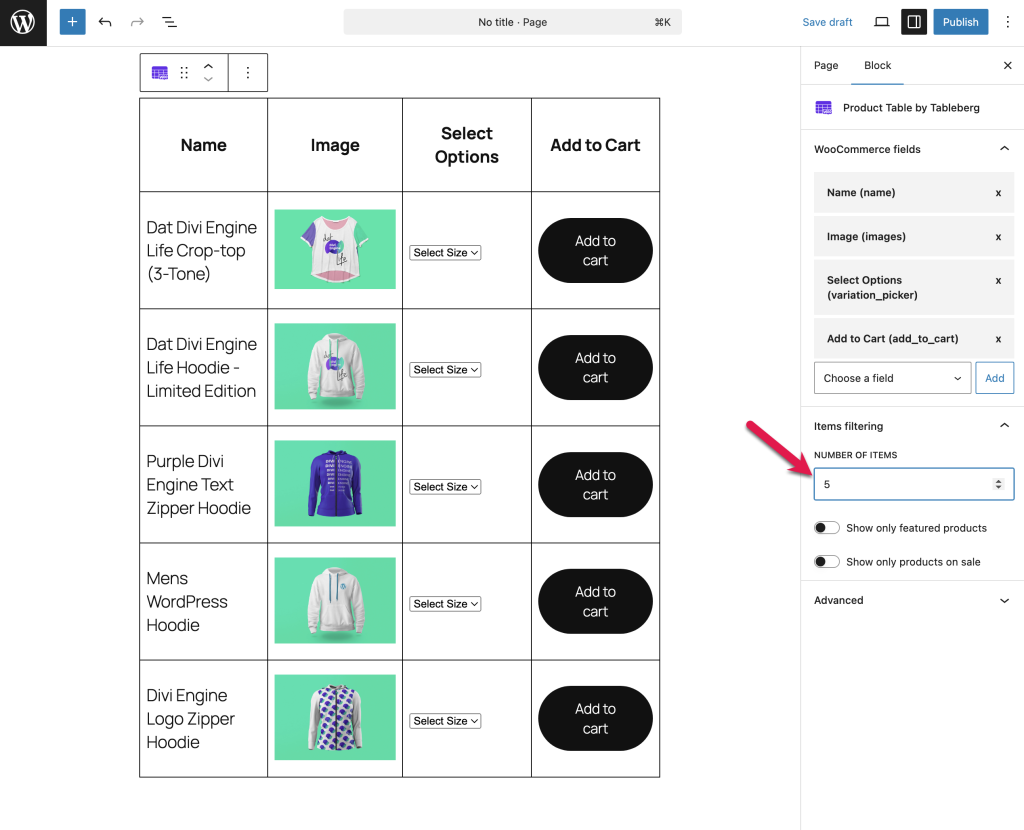Remove the Name (name) field
1024x830 pixels.
pos(998,193)
